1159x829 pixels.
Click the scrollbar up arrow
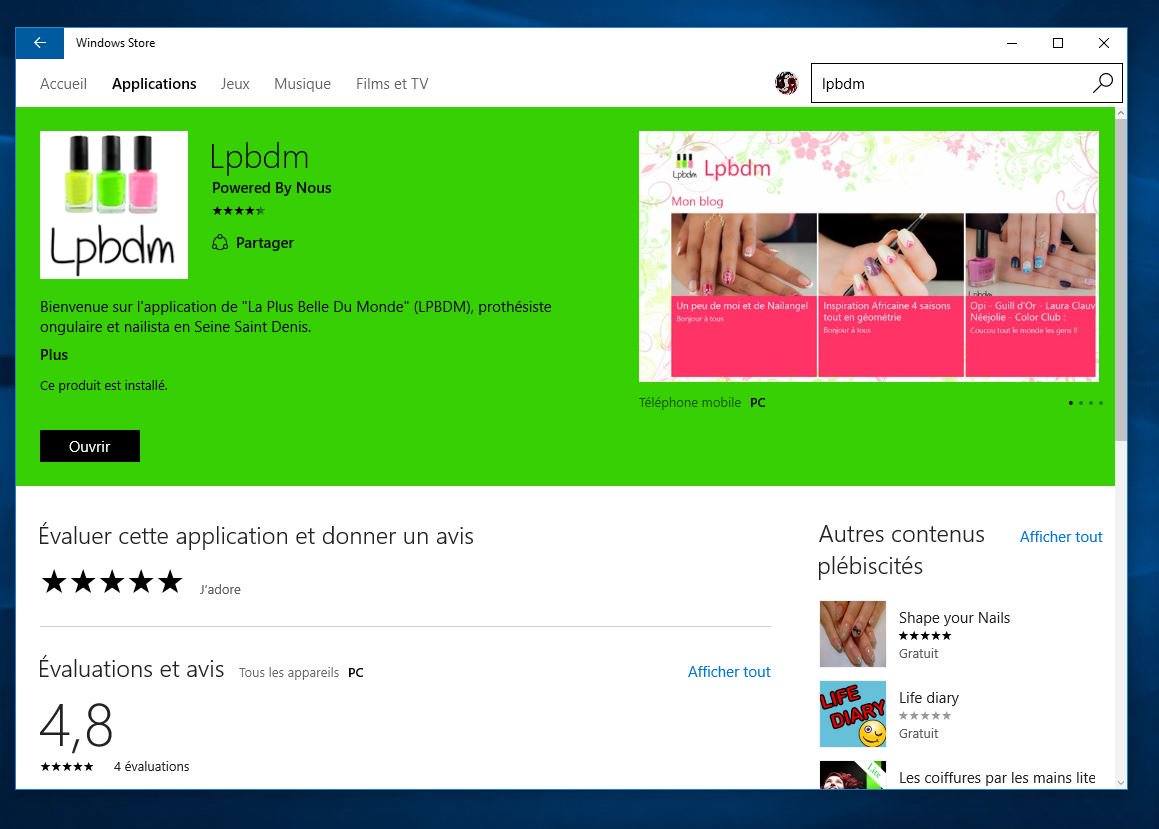[1121, 113]
